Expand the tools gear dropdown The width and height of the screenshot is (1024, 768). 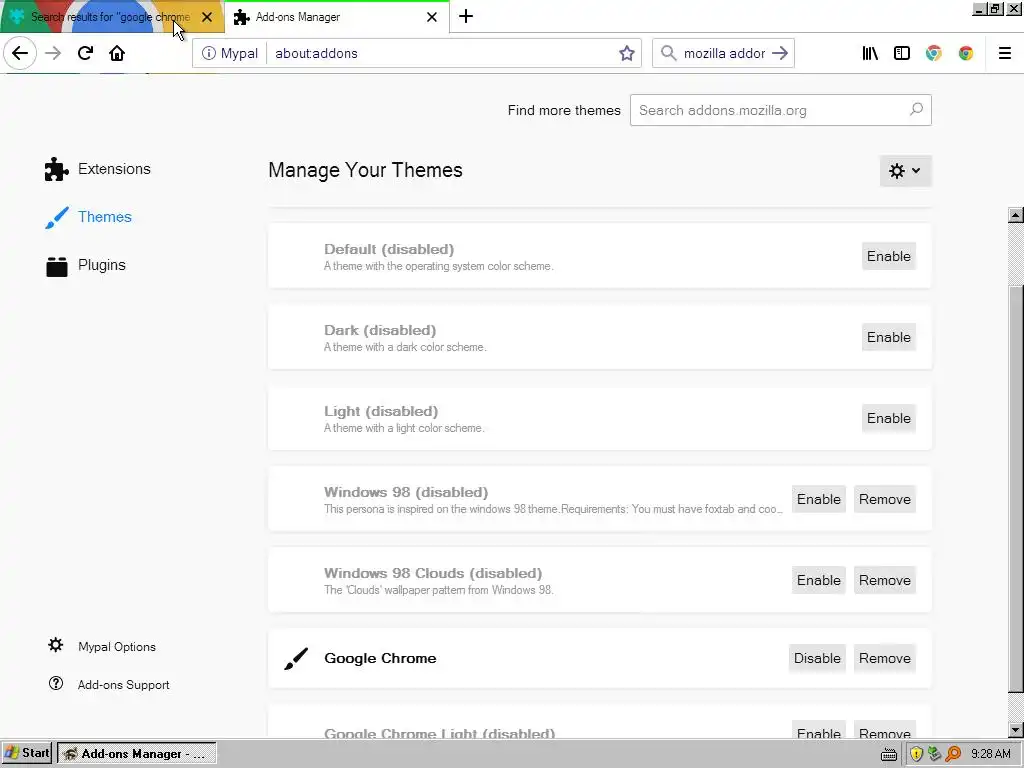tap(905, 171)
